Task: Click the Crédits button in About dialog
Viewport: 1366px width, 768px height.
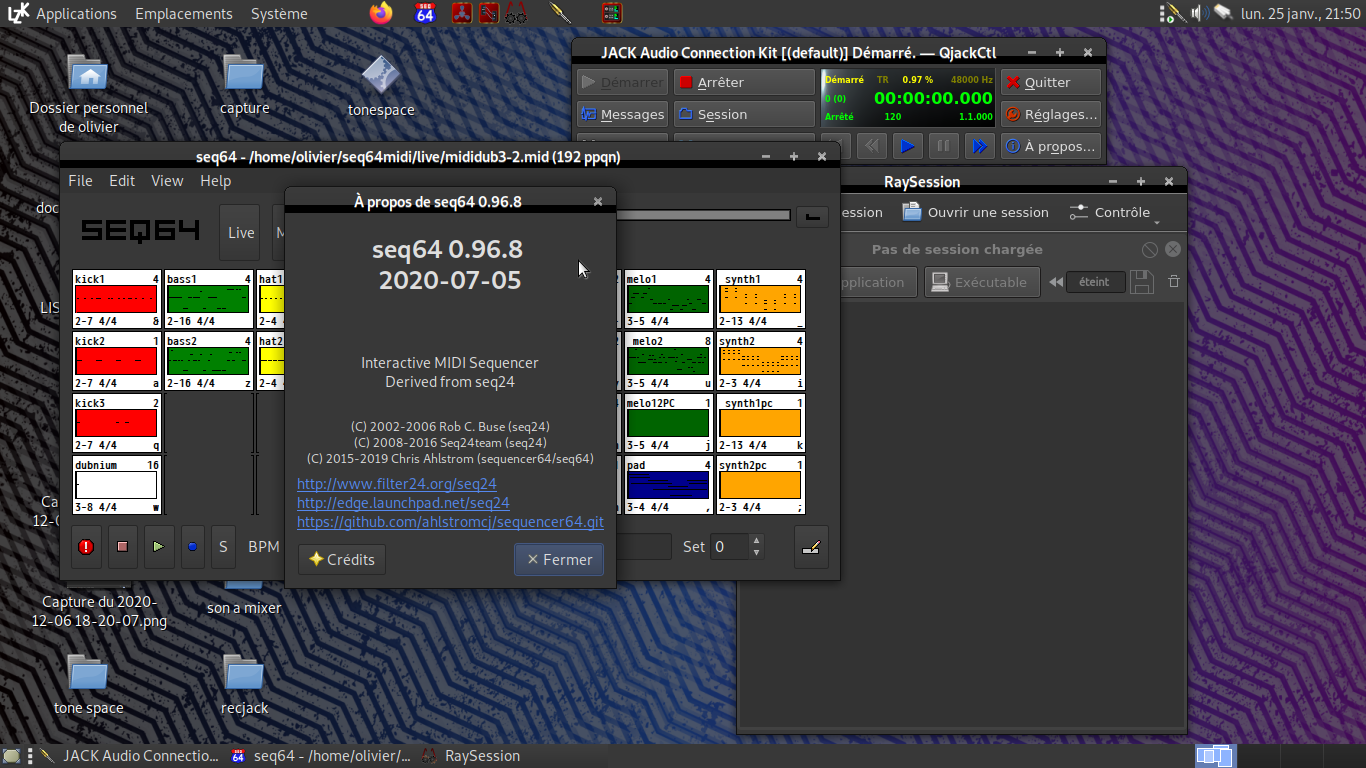Action: click(342, 560)
